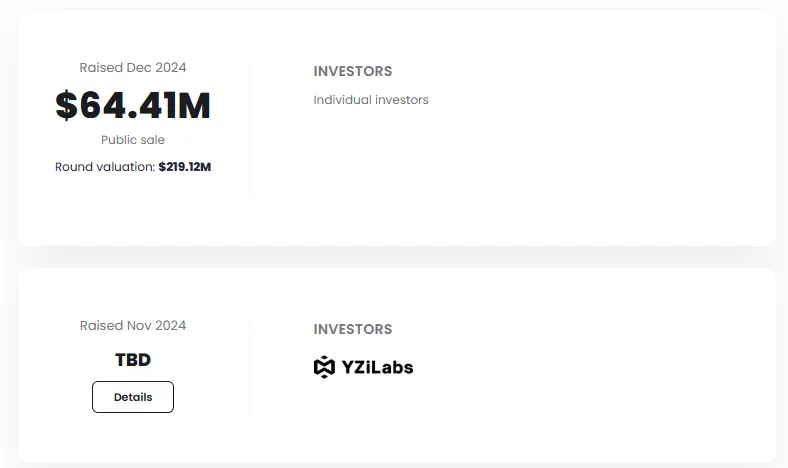The image size is (788, 468).
Task: Open the Details button under TBD
Action: (x=133, y=397)
